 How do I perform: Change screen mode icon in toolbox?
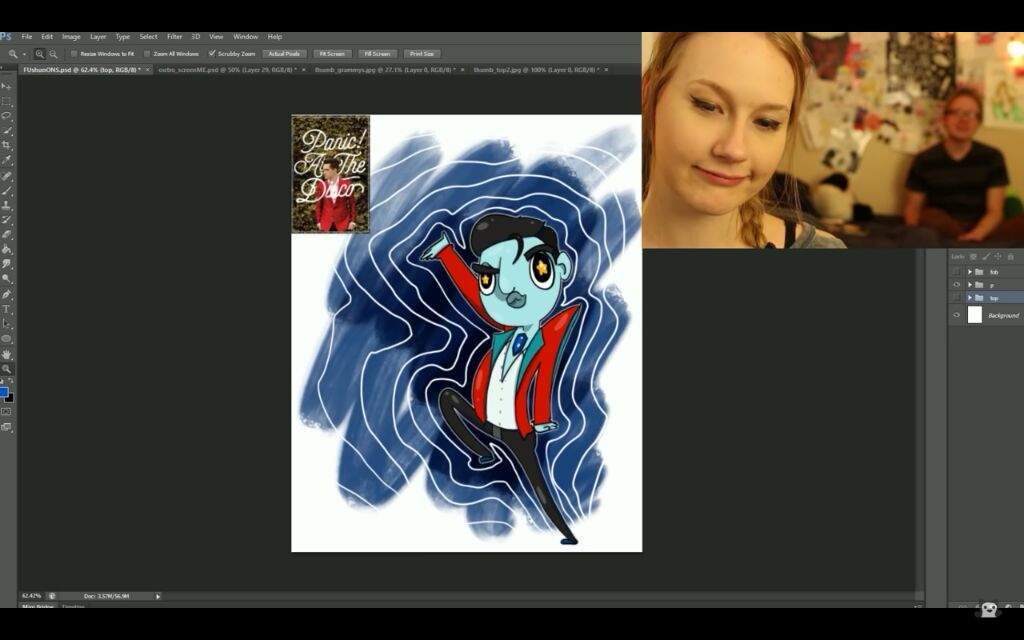pyautogui.click(x=7, y=427)
